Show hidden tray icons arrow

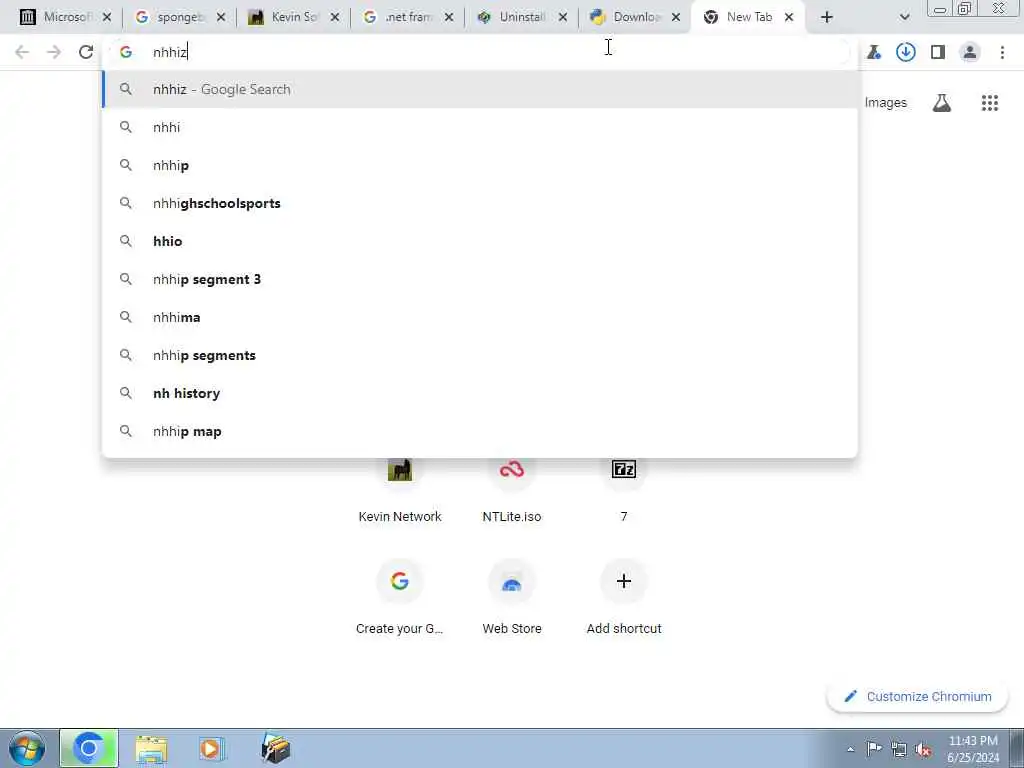pos(850,750)
